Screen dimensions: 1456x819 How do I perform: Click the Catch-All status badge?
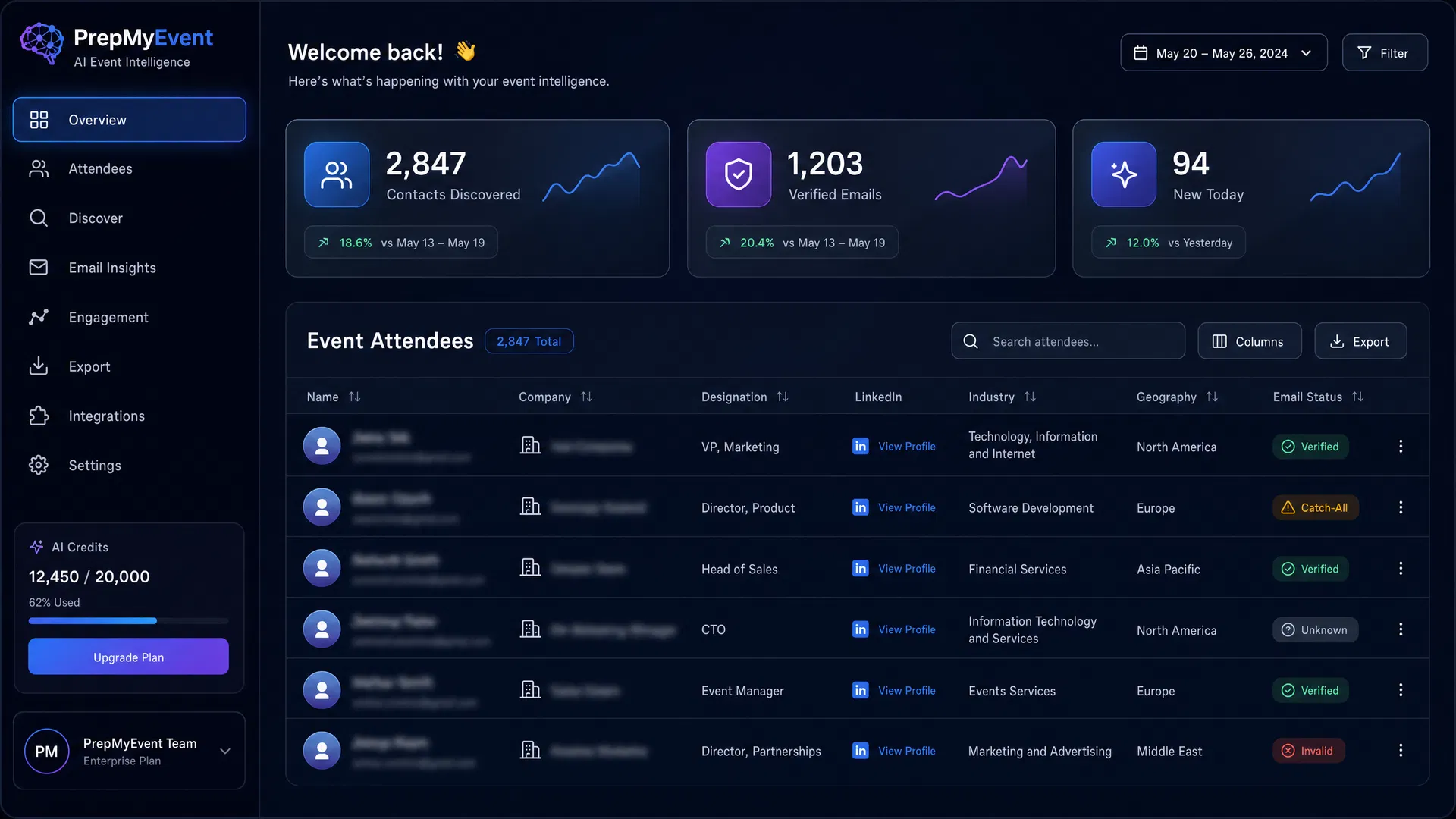(x=1316, y=507)
